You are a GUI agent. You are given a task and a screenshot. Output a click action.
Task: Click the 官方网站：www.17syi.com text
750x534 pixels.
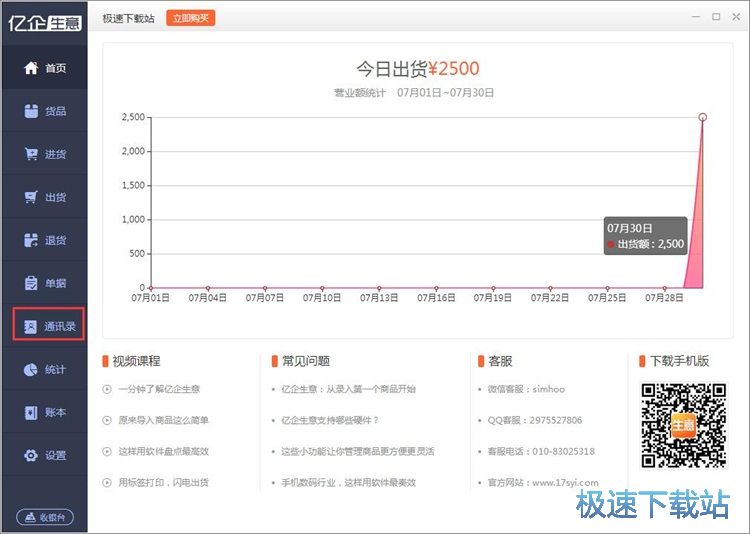[543, 483]
